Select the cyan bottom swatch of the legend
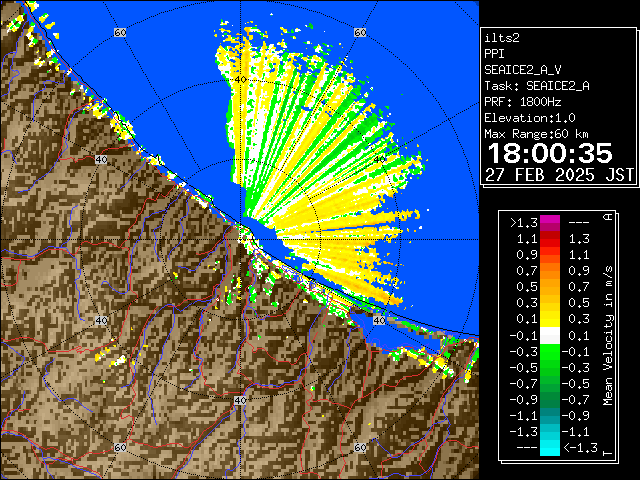 click(x=550, y=447)
